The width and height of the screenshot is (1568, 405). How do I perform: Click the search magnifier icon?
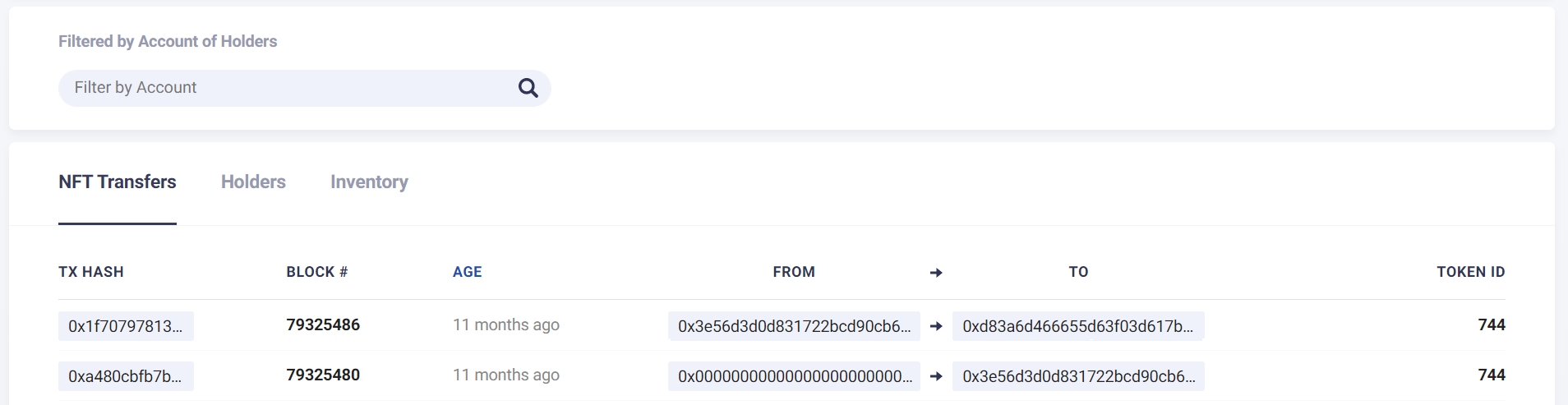[528, 88]
